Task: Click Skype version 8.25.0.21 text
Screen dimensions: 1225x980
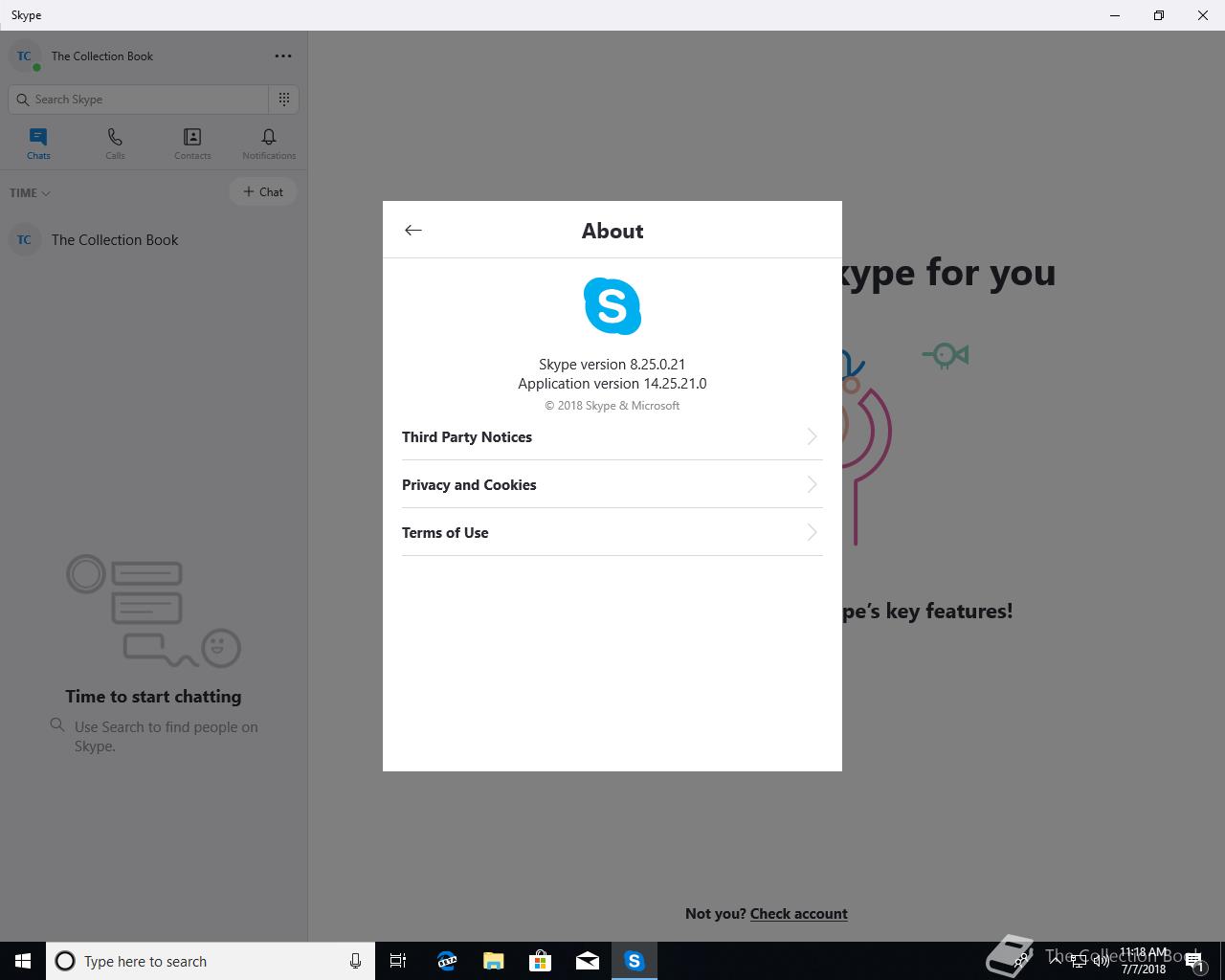Action: point(612,364)
